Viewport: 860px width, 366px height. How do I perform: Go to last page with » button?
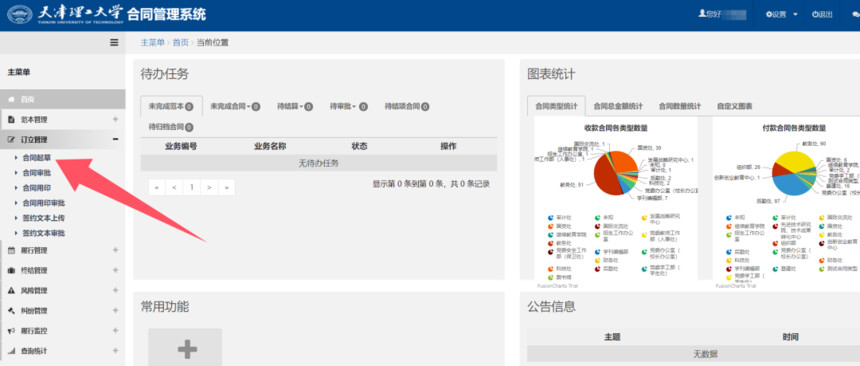coord(226,187)
